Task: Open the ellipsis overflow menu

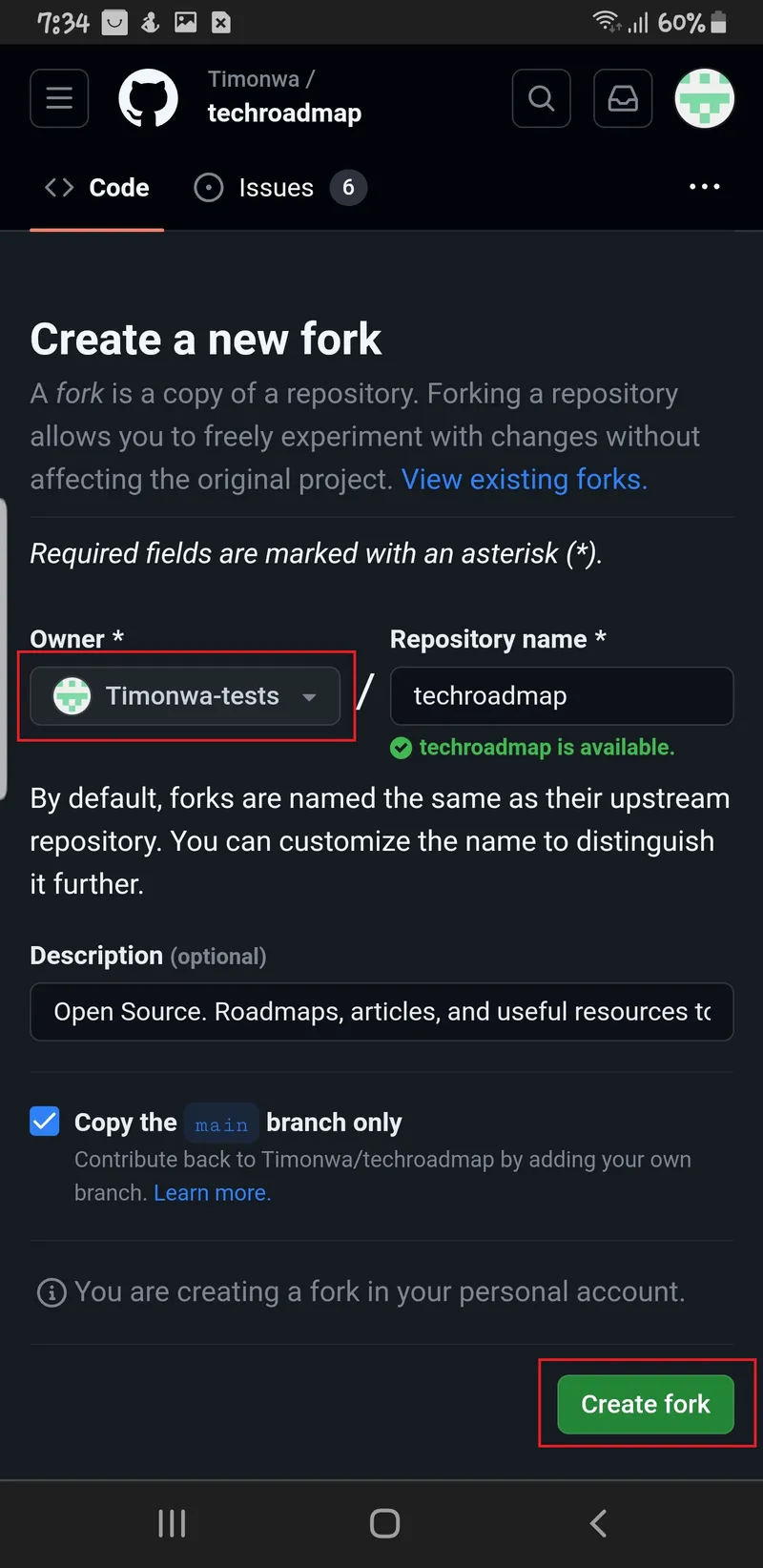Action: (x=704, y=187)
